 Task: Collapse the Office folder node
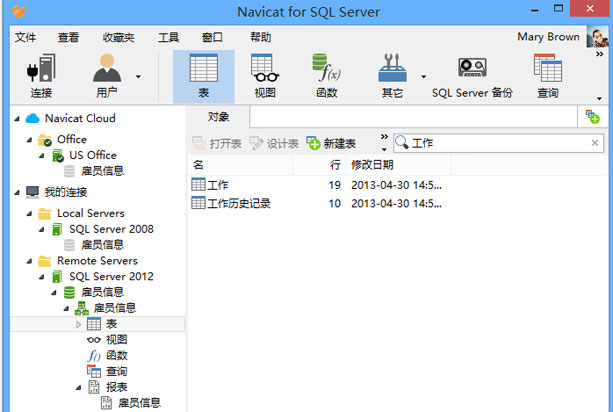[29, 140]
